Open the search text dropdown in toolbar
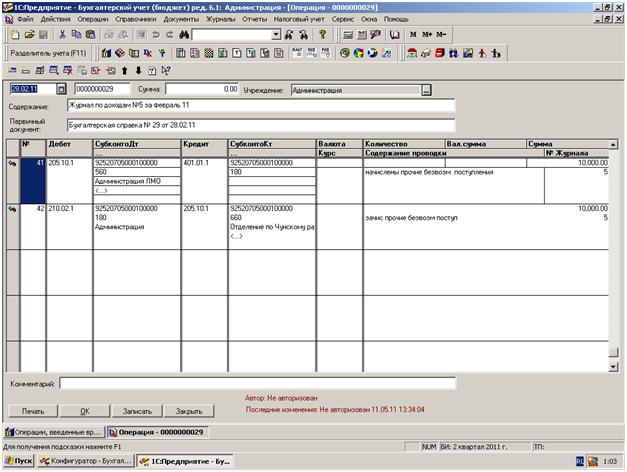627x472 pixels. click(x=276, y=34)
